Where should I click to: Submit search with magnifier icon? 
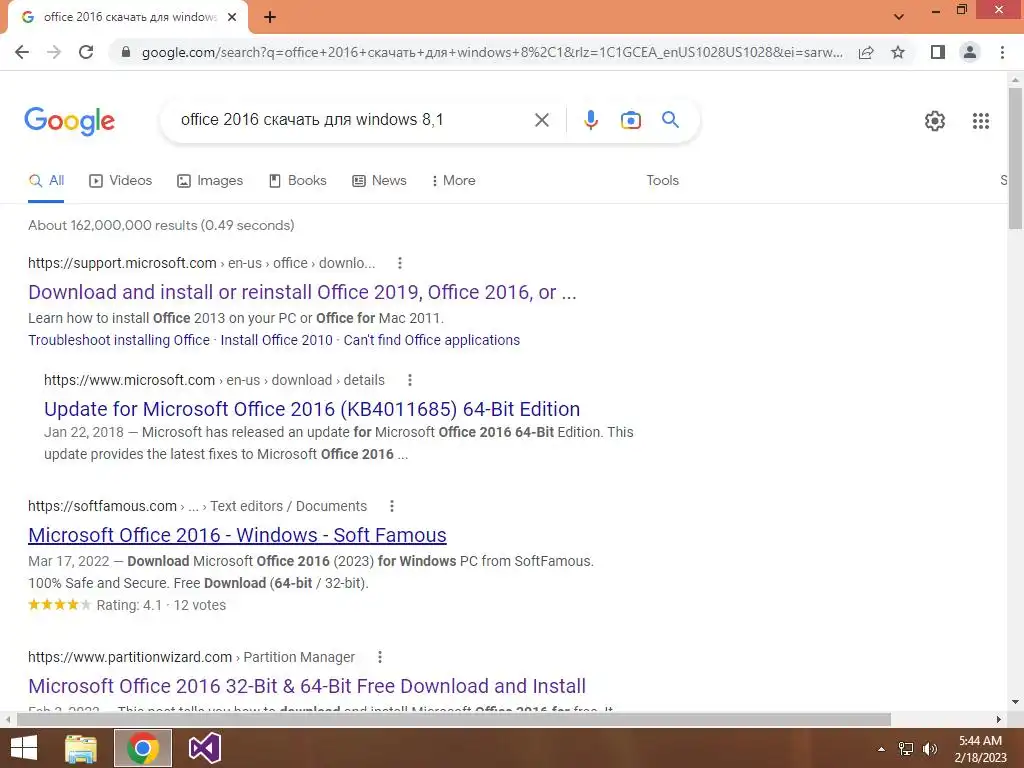coord(670,120)
